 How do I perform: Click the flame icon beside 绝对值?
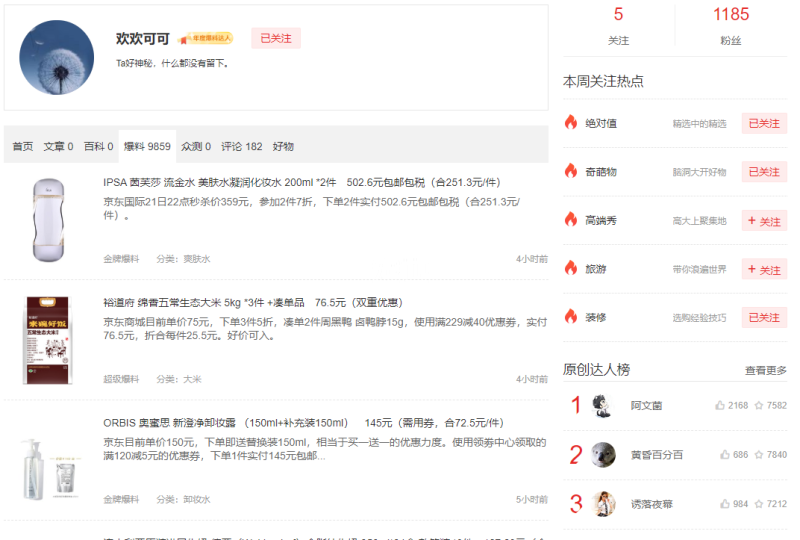coord(571,123)
